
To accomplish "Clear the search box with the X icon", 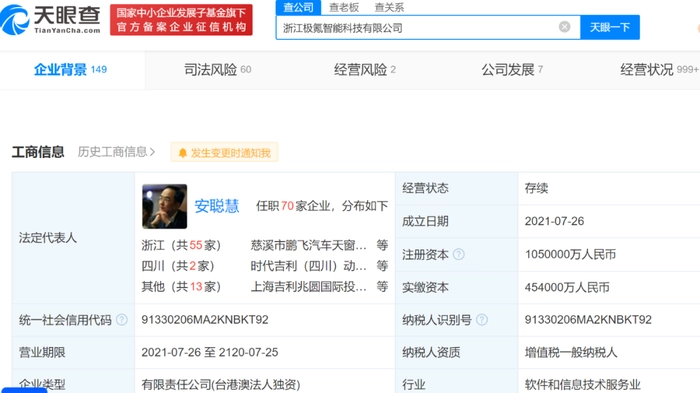I will coord(564,27).
